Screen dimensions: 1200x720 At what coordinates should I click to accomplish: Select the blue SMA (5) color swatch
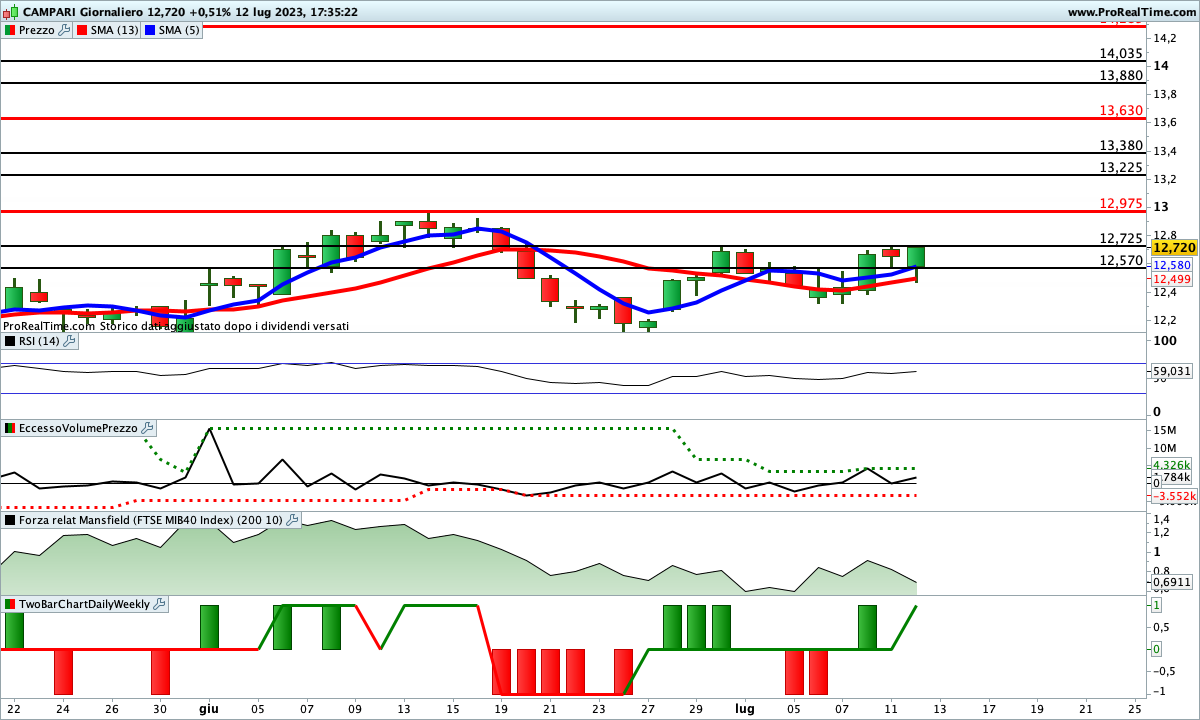[x=151, y=30]
